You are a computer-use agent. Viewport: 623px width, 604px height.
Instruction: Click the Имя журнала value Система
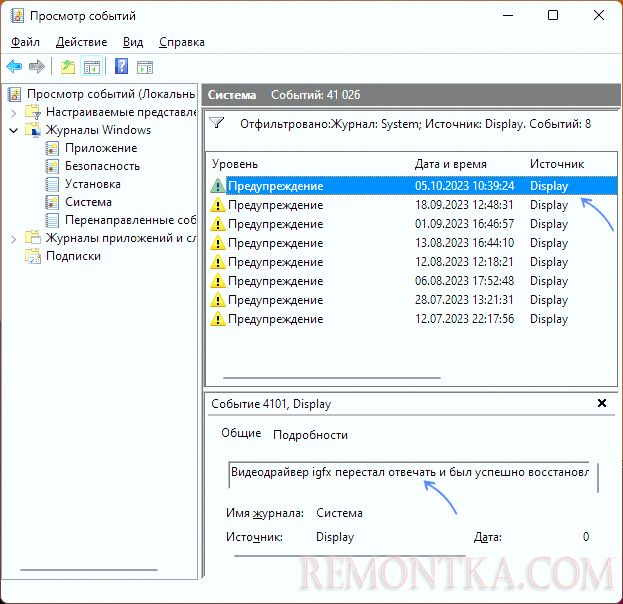coord(339,513)
